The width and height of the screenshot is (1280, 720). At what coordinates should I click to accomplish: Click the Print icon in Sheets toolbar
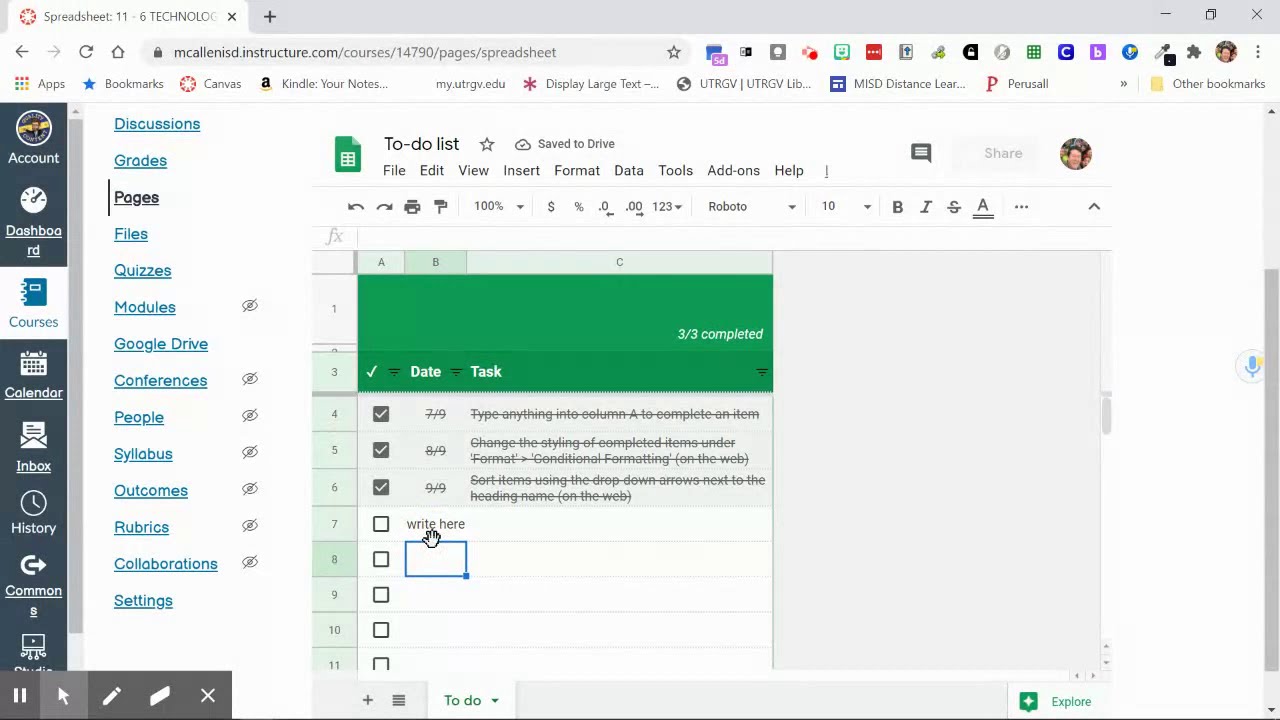pos(412,207)
